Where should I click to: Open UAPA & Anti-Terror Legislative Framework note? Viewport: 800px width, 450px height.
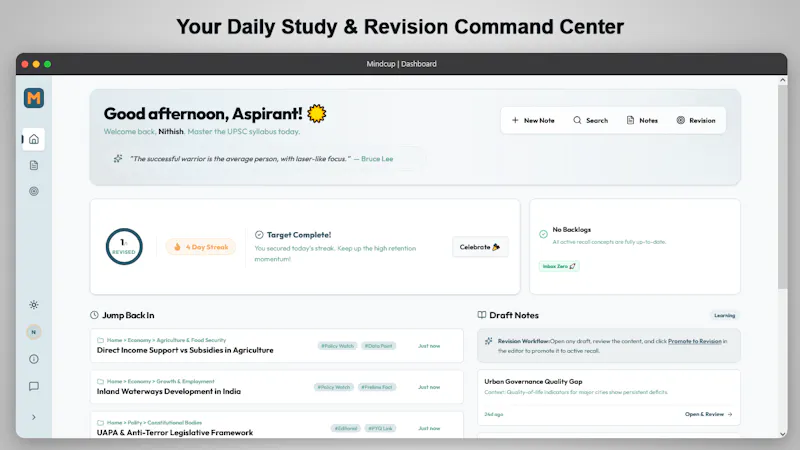(x=277, y=426)
